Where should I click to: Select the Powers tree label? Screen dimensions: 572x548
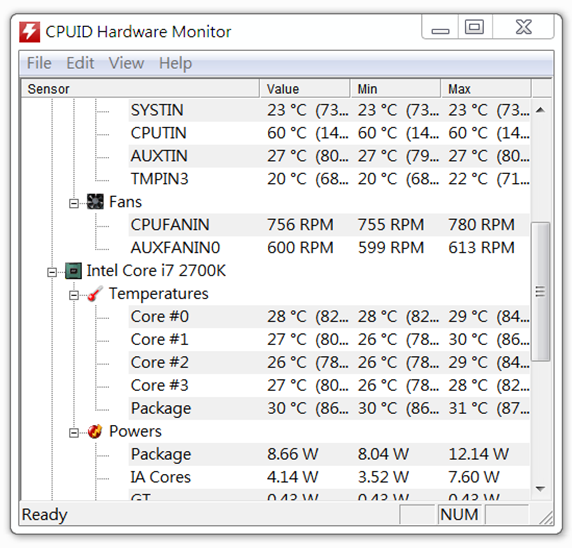tap(135, 431)
